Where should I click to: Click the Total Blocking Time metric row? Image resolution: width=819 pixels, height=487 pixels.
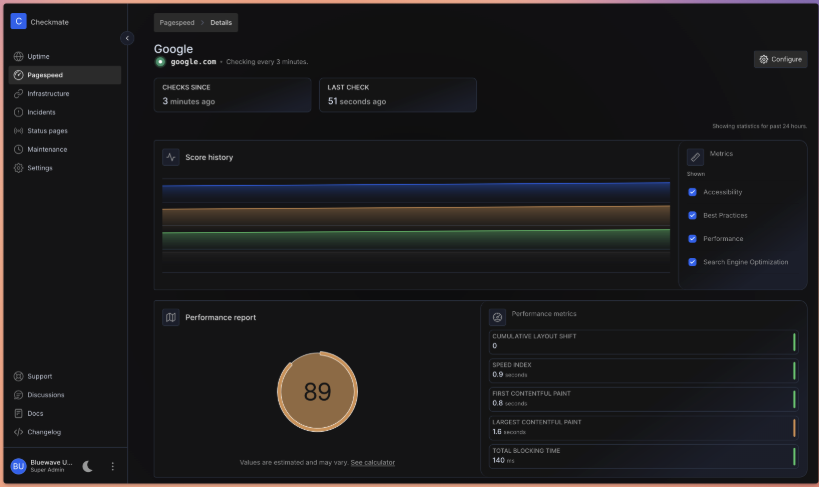pyautogui.click(x=644, y=456)
